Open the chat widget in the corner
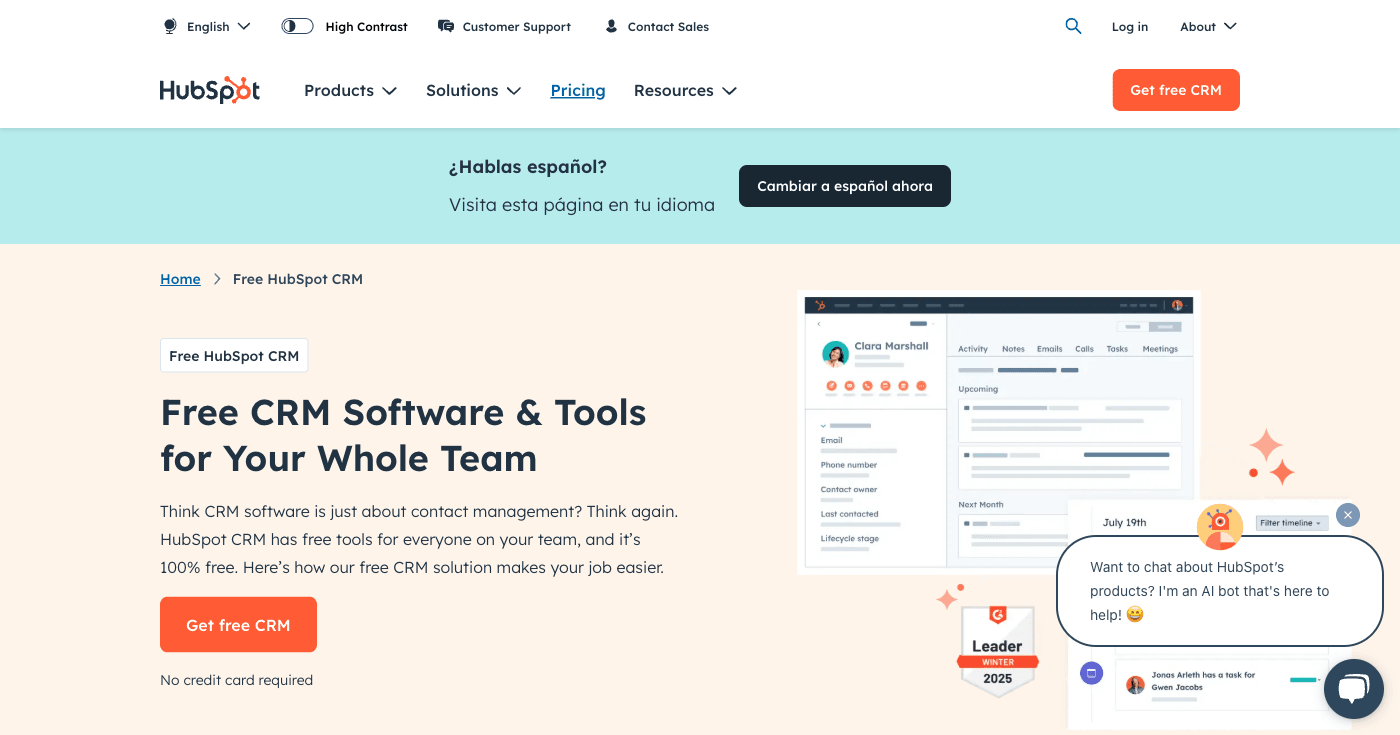Viewport: 1400px width, 735px height. coord(1353,688)
